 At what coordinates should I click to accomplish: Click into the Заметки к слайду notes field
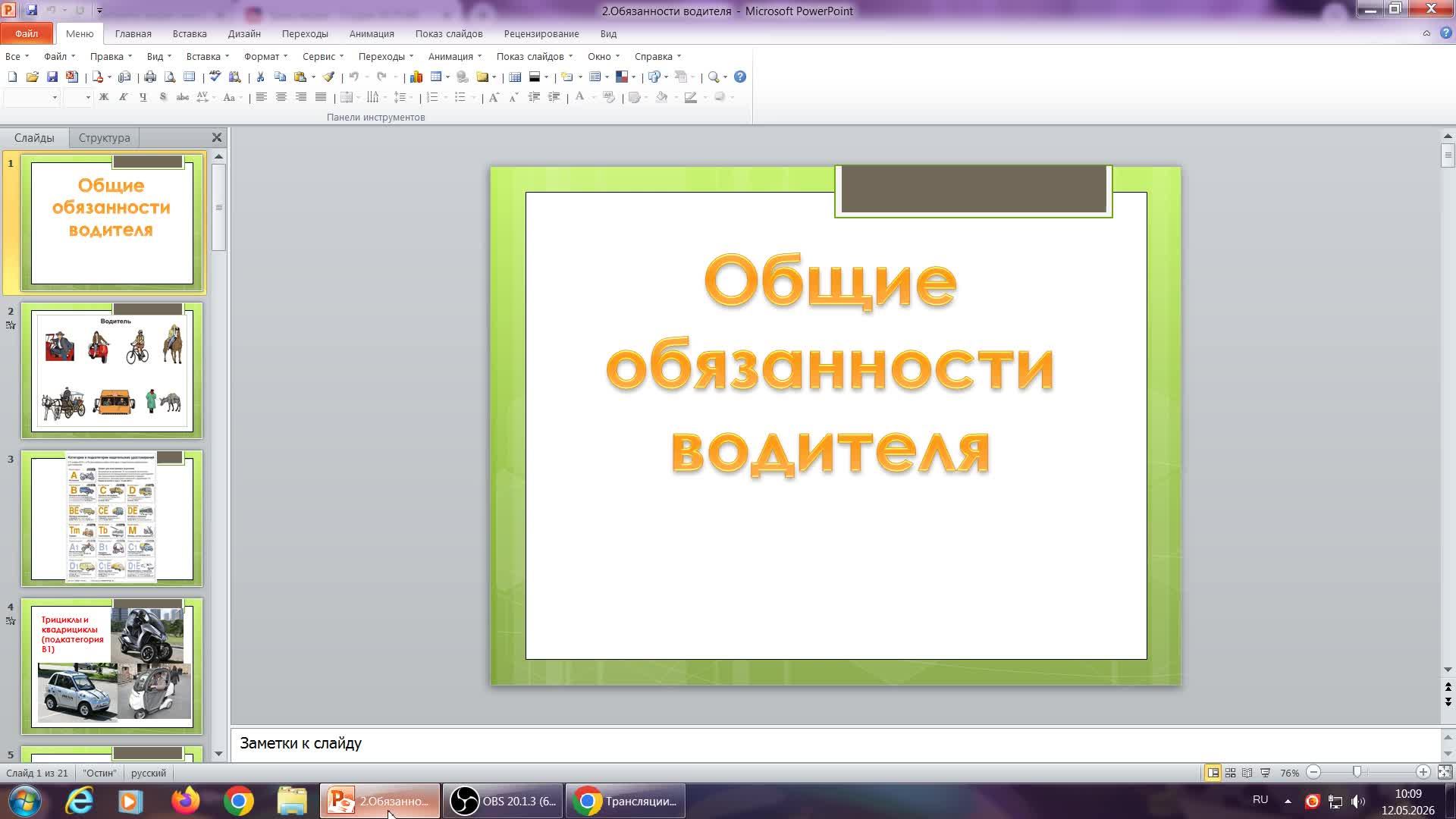835,743
